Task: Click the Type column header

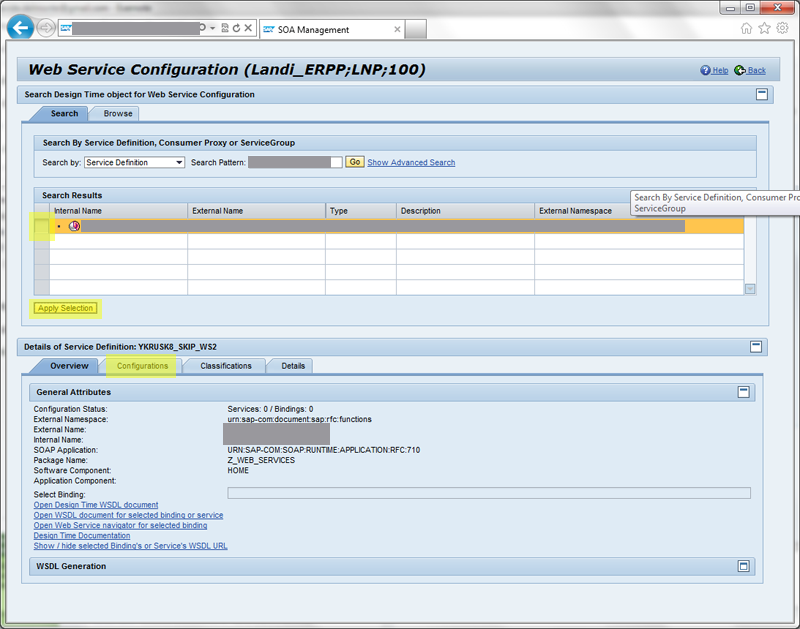Action: point(361,211)
